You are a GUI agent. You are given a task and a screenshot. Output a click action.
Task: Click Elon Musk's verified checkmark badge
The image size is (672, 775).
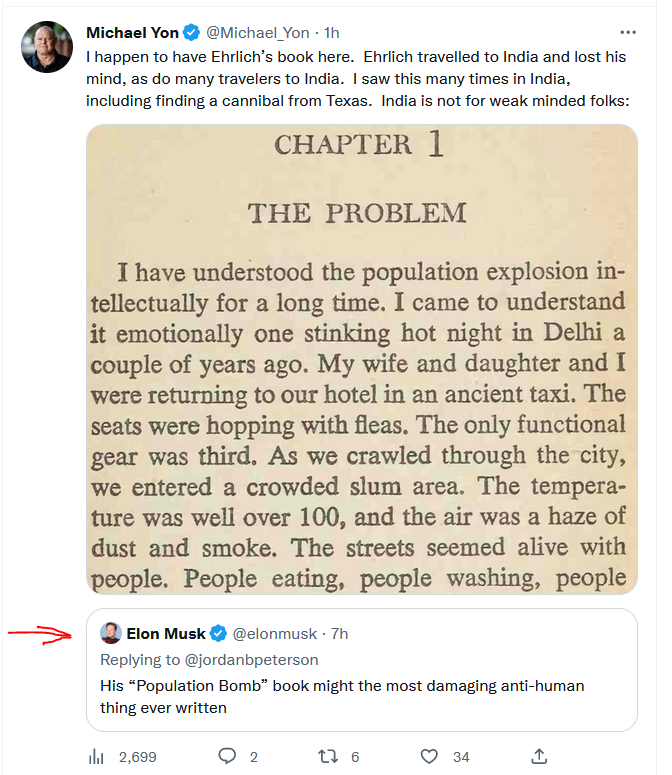coord(218,634)
